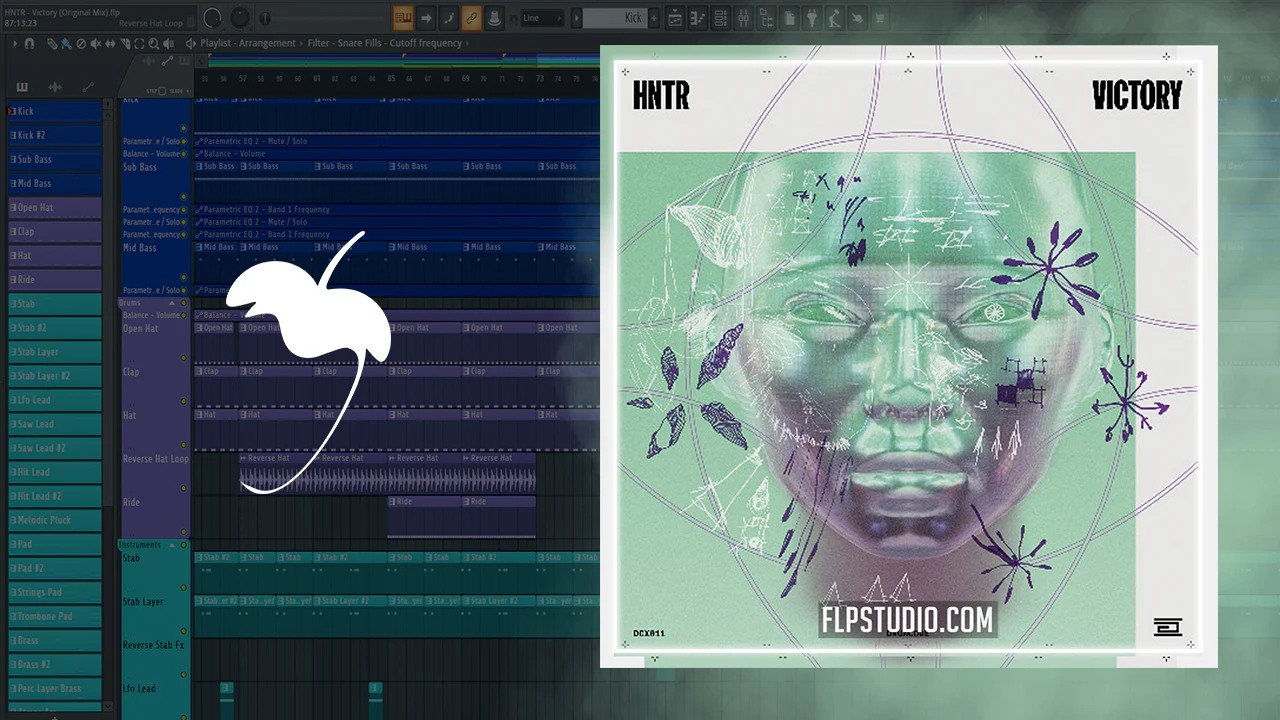Screen dimensions: 1280x720
Task: Show automation clips in picker panel
Action: coord(88,88)
